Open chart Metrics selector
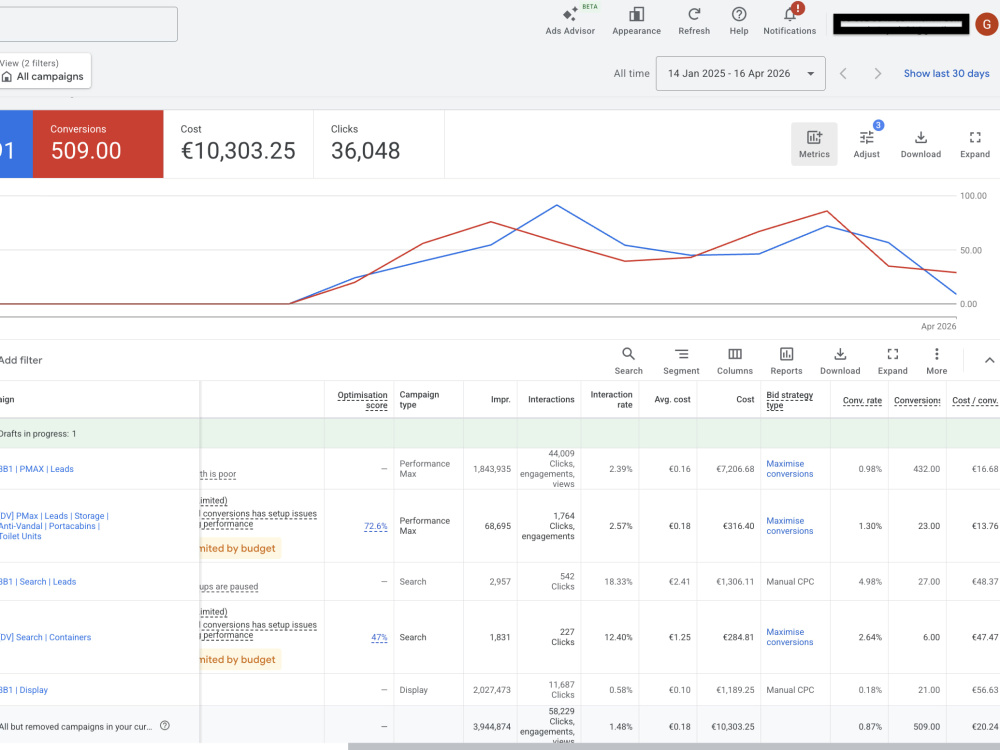The height and width of the screenshot is (750, 1000). click(x=814, y=144)
